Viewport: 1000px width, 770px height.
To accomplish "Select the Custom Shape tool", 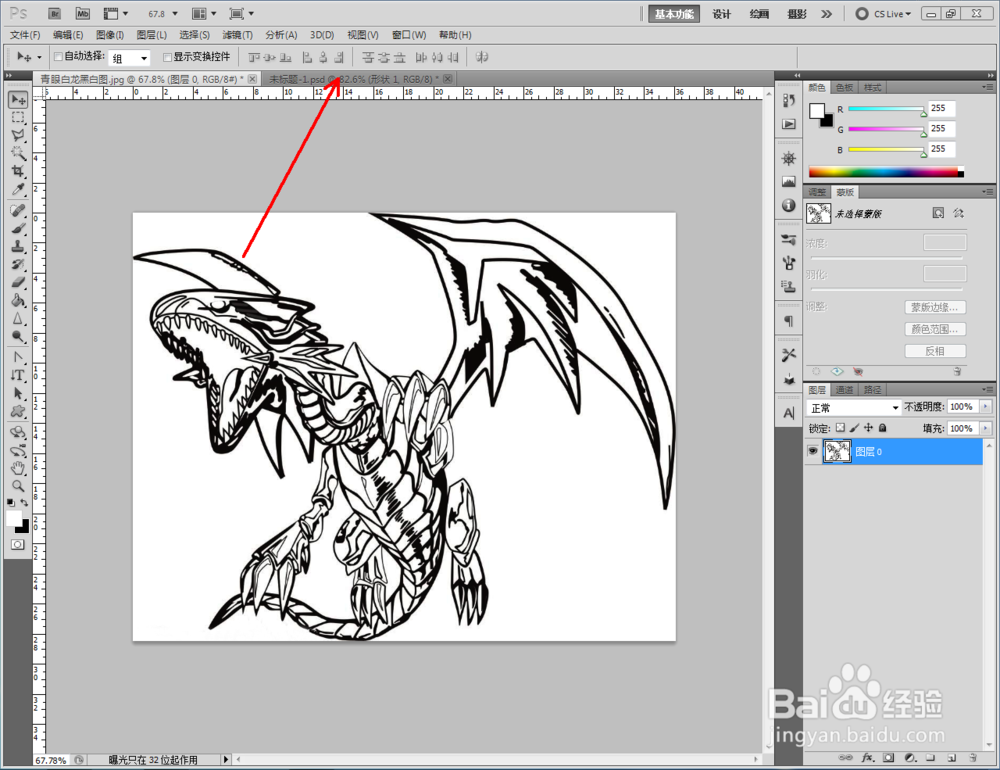I will pyautogui.click(x=18, y=411).
